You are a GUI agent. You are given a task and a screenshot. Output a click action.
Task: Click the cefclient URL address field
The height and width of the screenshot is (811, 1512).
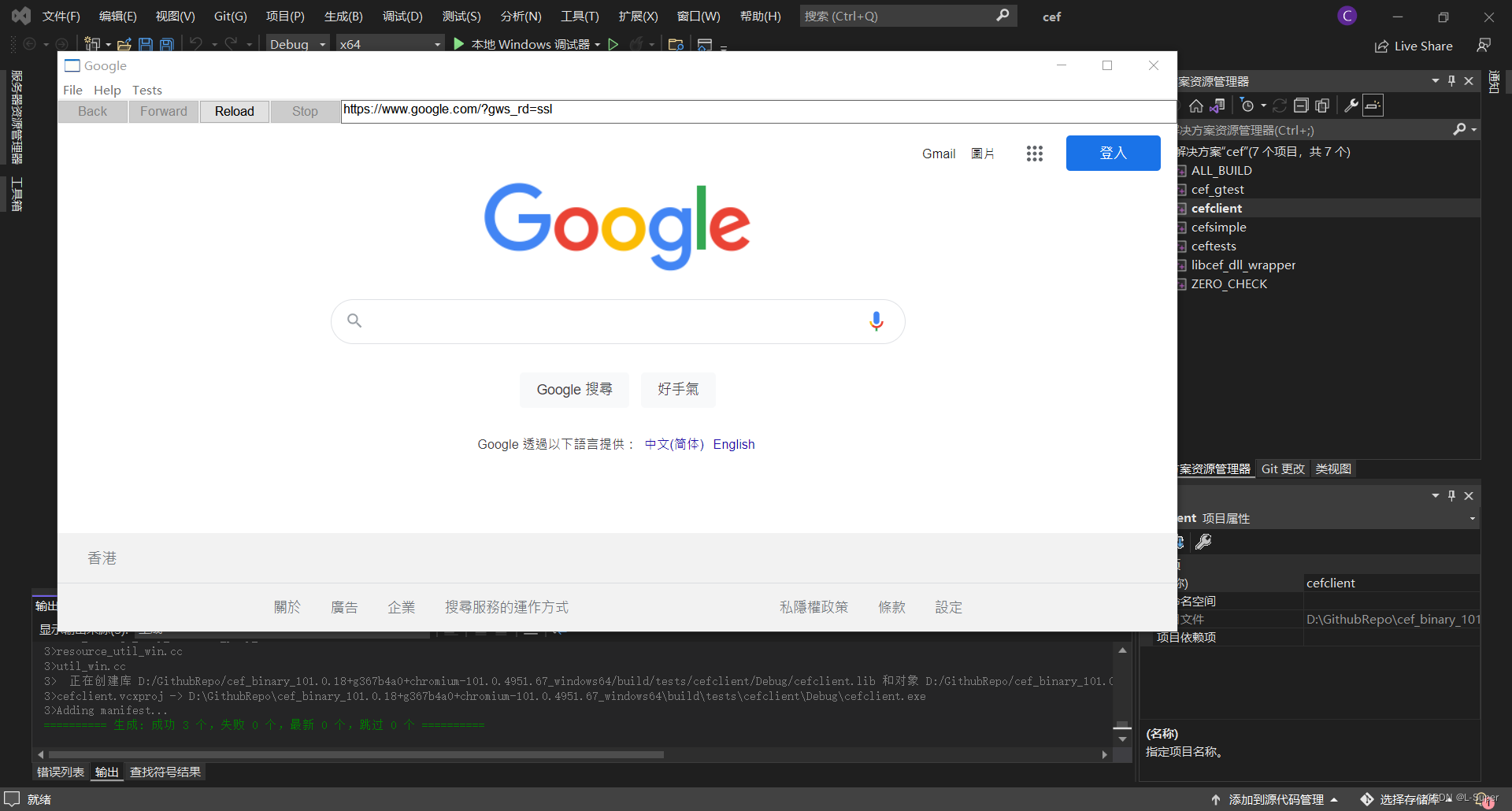point(758,110)
